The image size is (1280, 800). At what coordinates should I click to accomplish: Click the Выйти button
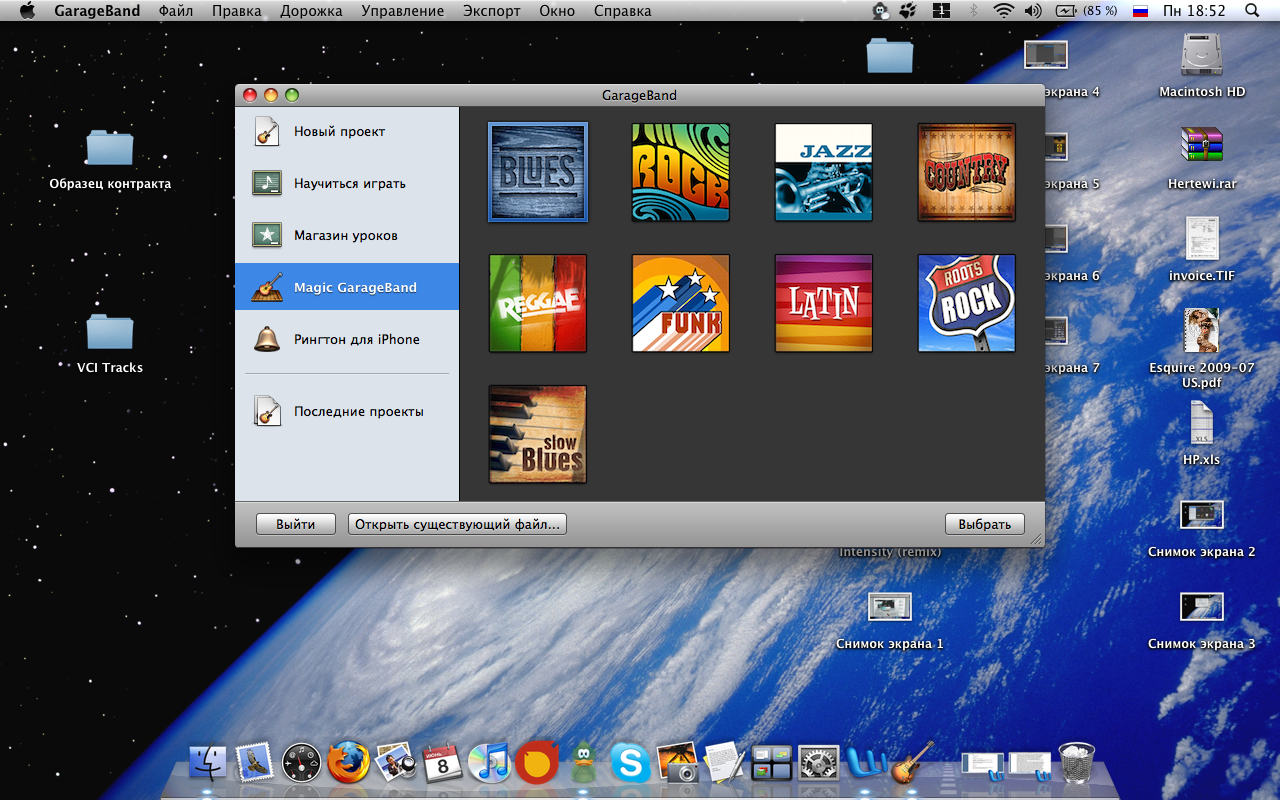296,524
